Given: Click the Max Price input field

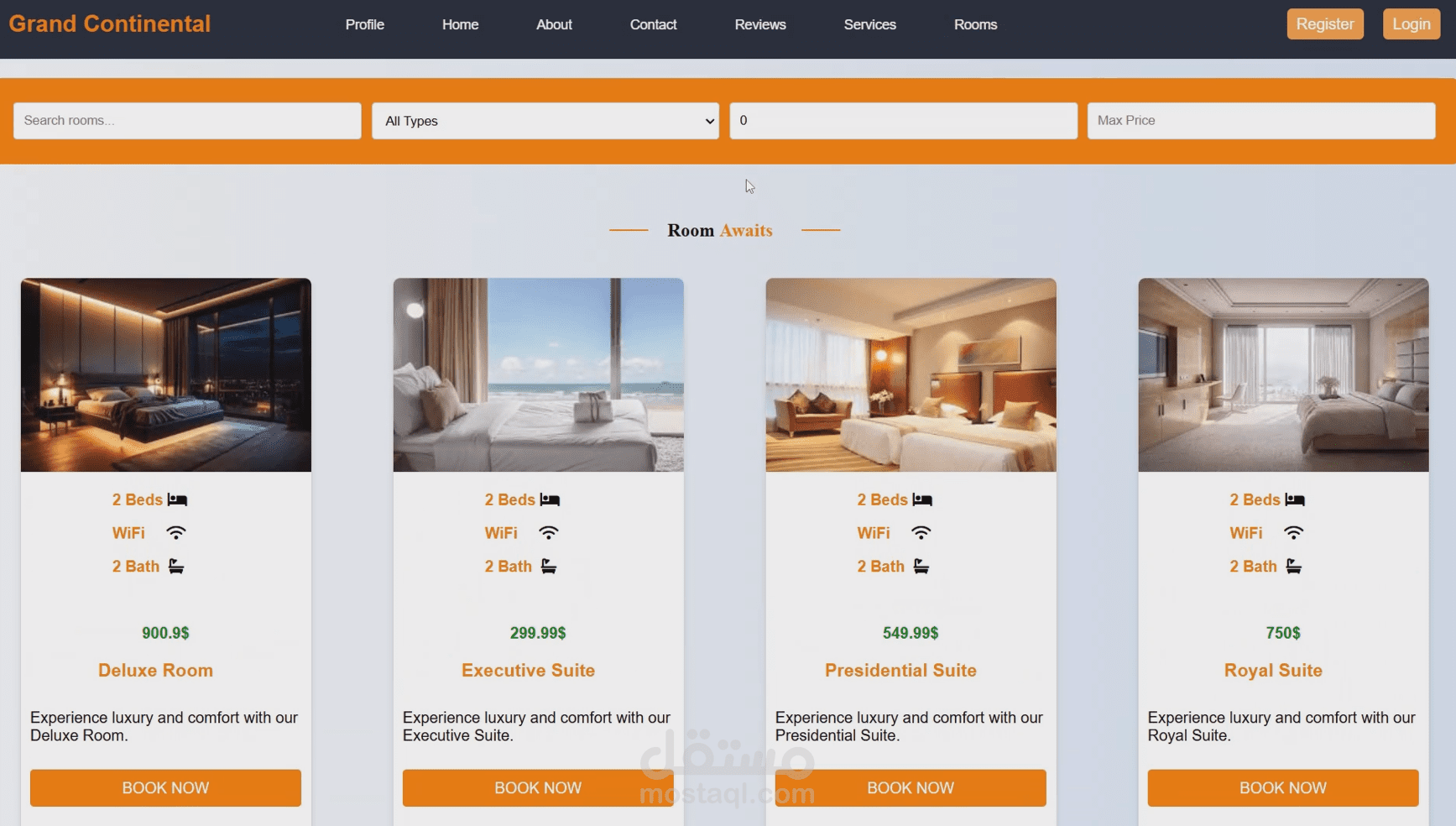Looking at the screenshot, I should point(1261,121).
